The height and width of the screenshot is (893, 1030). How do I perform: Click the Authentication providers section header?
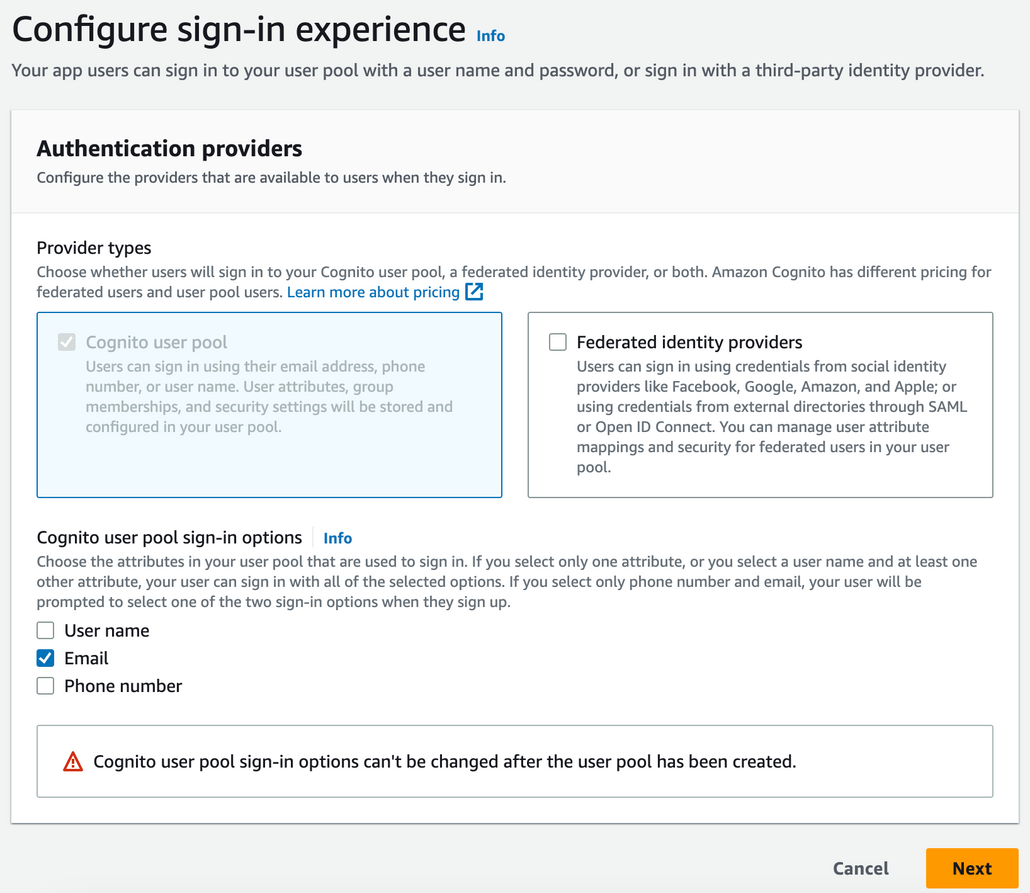click(168, 148)
